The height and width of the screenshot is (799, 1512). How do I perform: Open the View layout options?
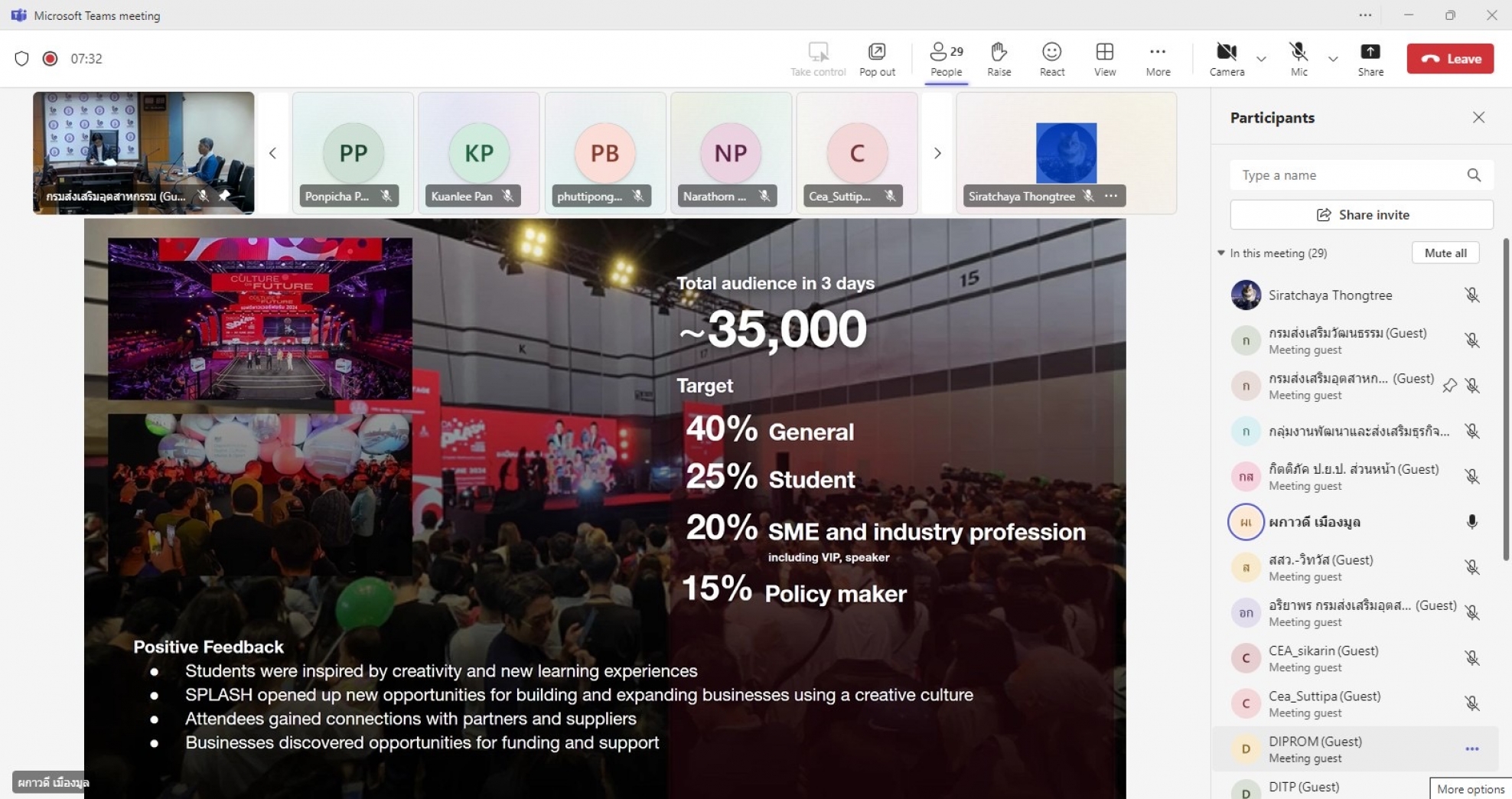[1104, 59]
